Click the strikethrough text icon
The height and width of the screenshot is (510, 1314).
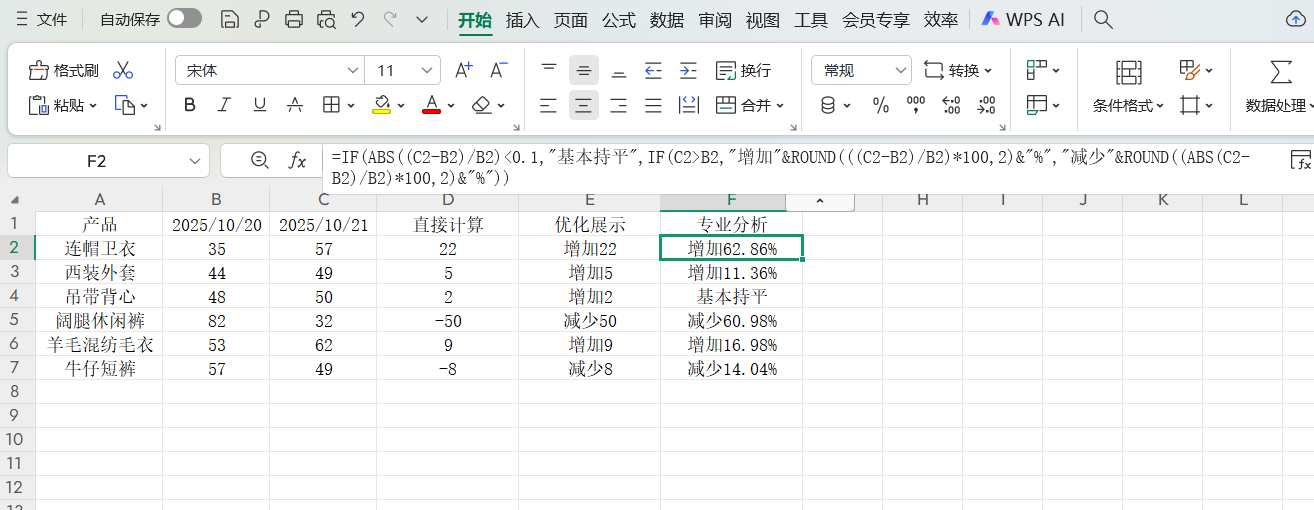click(295, 105)
